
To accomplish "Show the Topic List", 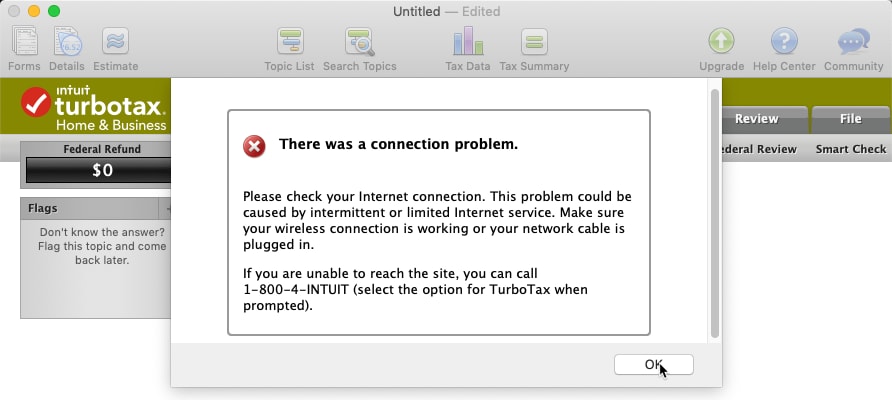I will coord(290,42).
